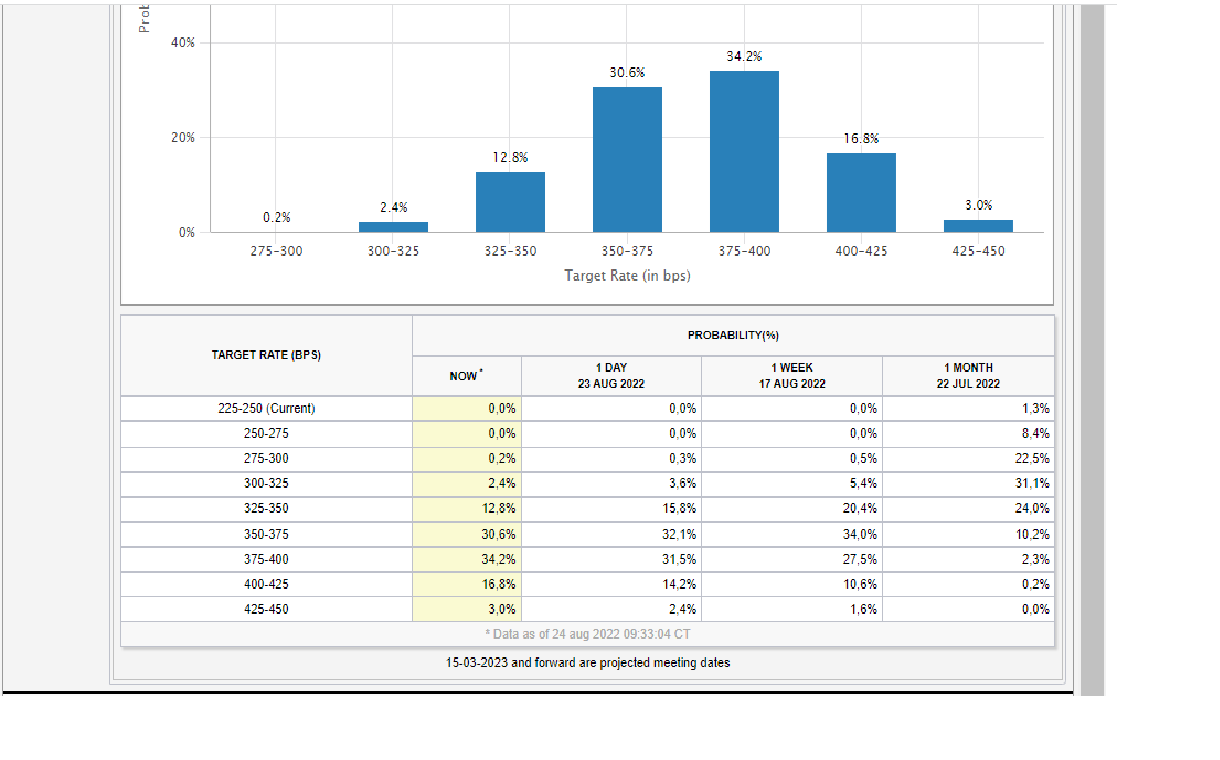The image size is (1220, 760).
Task: Click the 275-300 x-axis label
Action: pyautogui.click(x=276, y=251)
